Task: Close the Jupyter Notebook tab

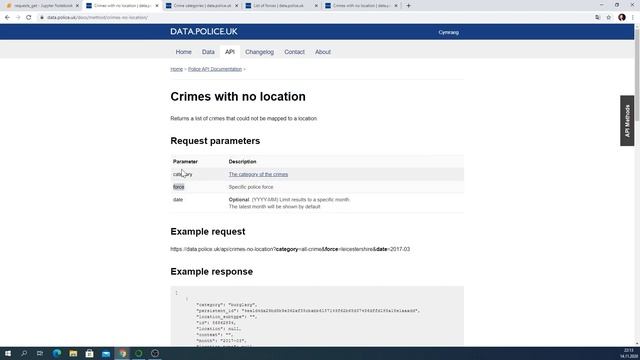Action: (x=77, y=6)
